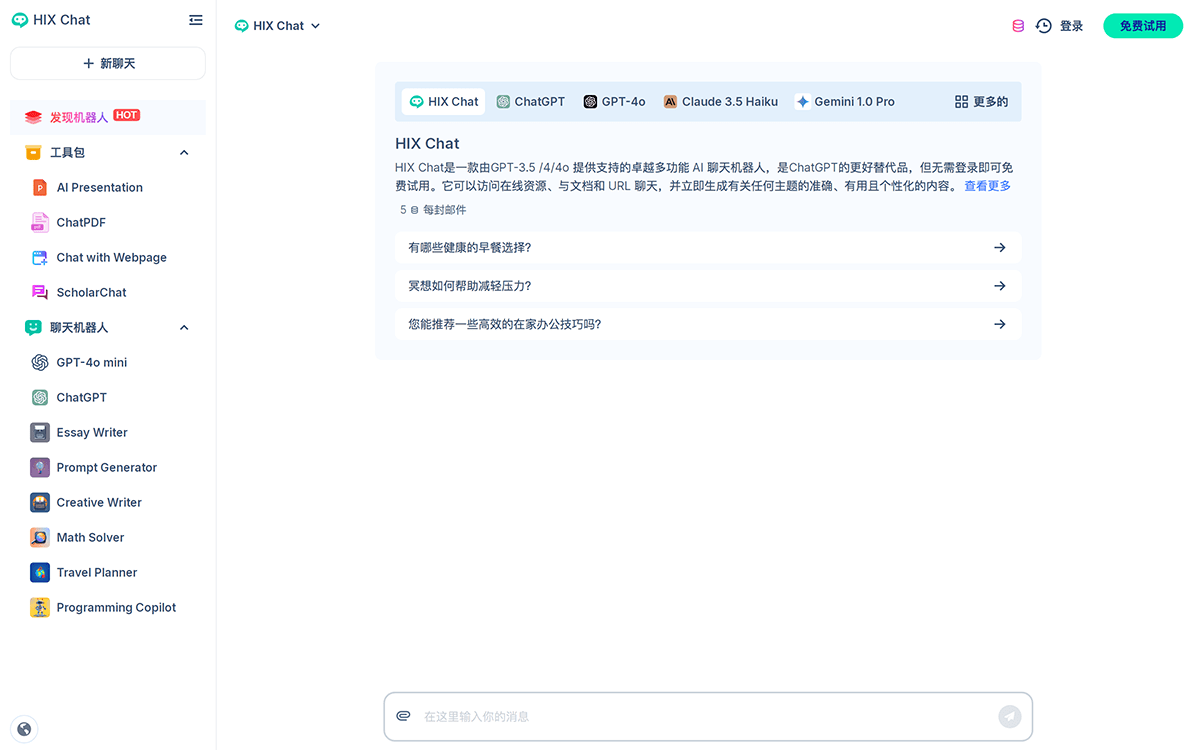The image size is (1200, 750).
Task: Click the chat history clock icon
Action: (1043, 25)
